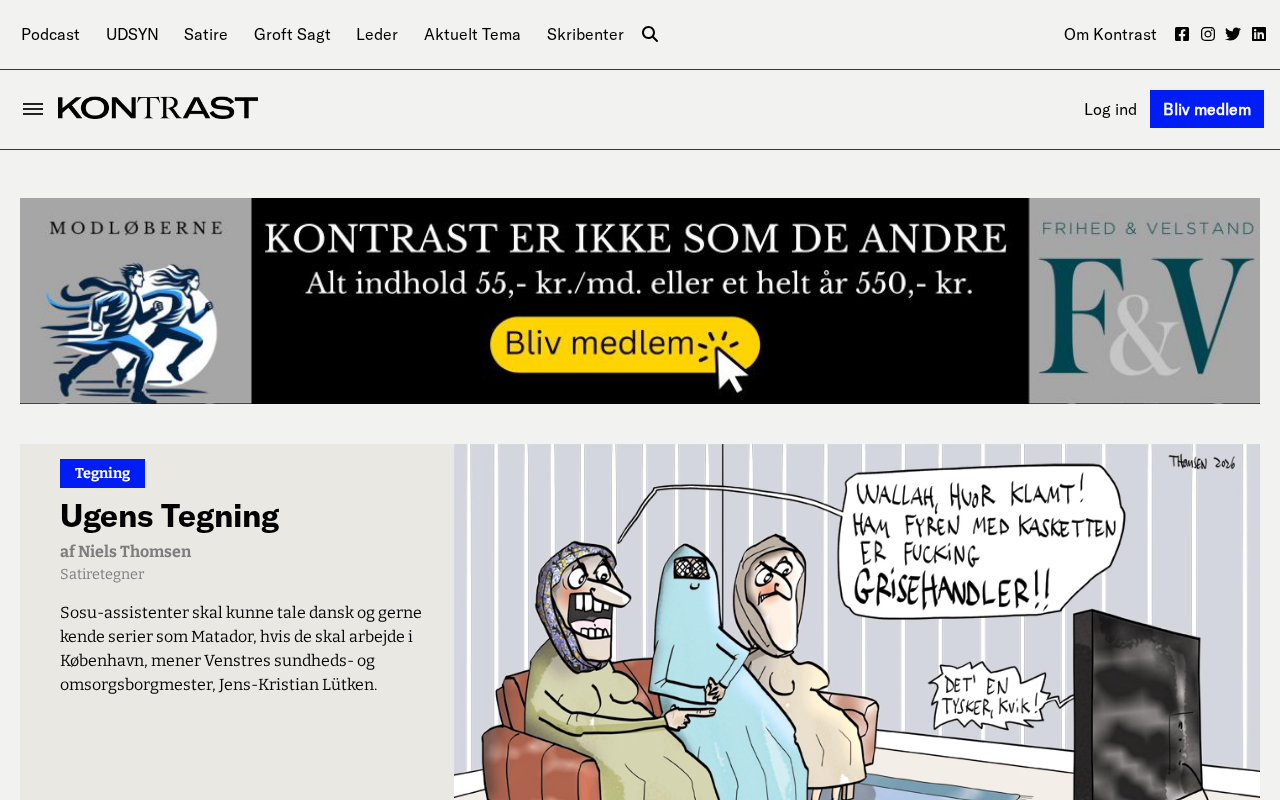Open the UDSYN section
Viewport: 1280px width, 800px height.
[132, 34]
